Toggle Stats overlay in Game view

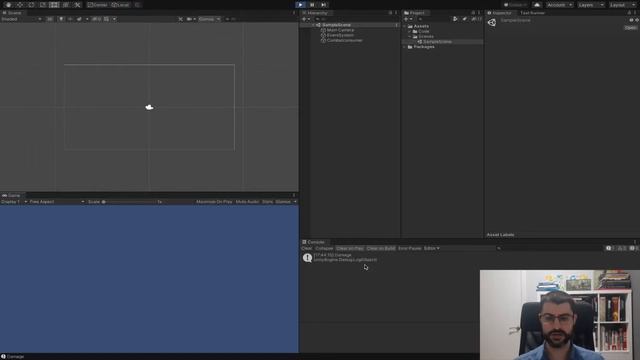pyautogui.click(x=267, y=202)
